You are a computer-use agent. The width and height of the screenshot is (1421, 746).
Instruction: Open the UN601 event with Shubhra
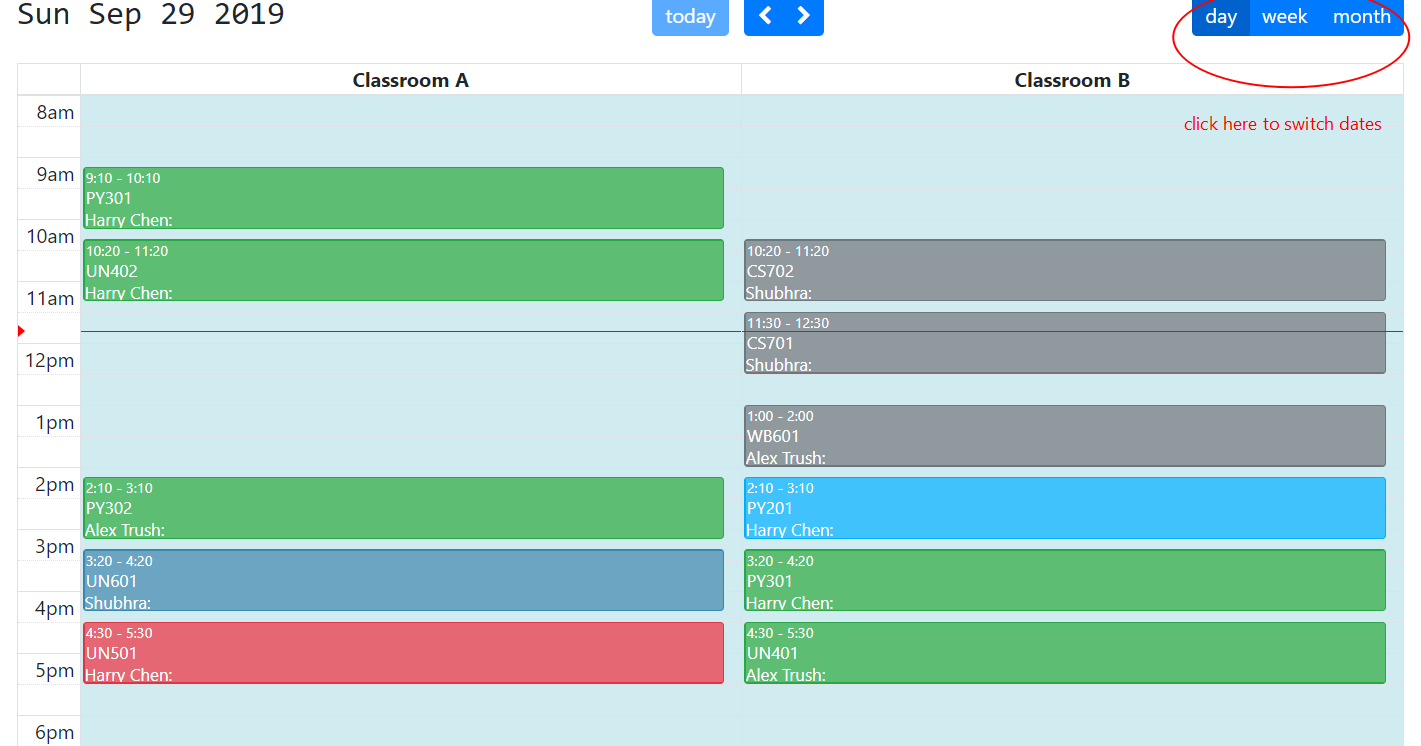click(x=403, y=580)
